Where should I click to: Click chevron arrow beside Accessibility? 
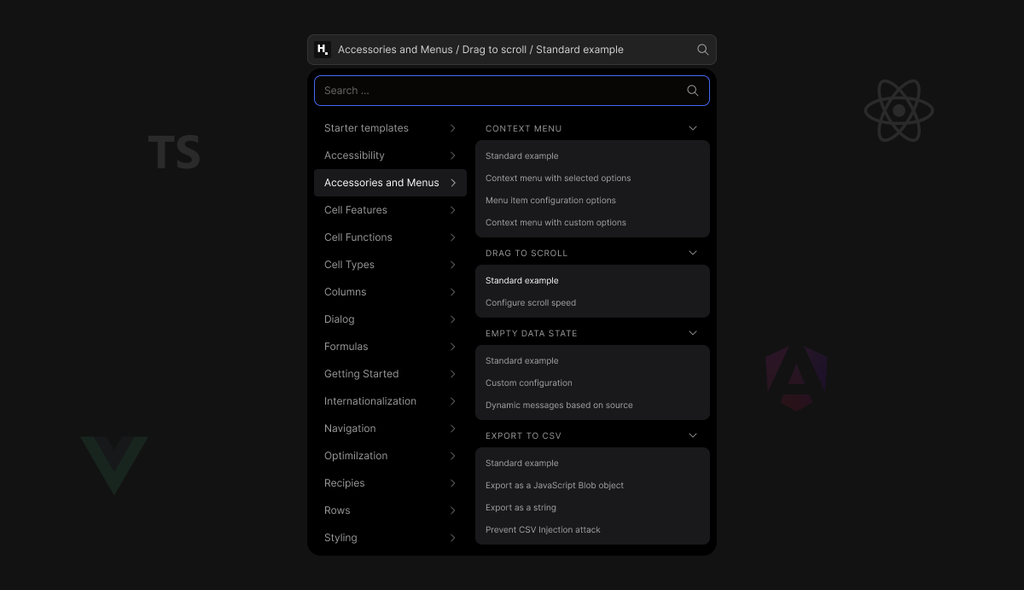(453, 156)
